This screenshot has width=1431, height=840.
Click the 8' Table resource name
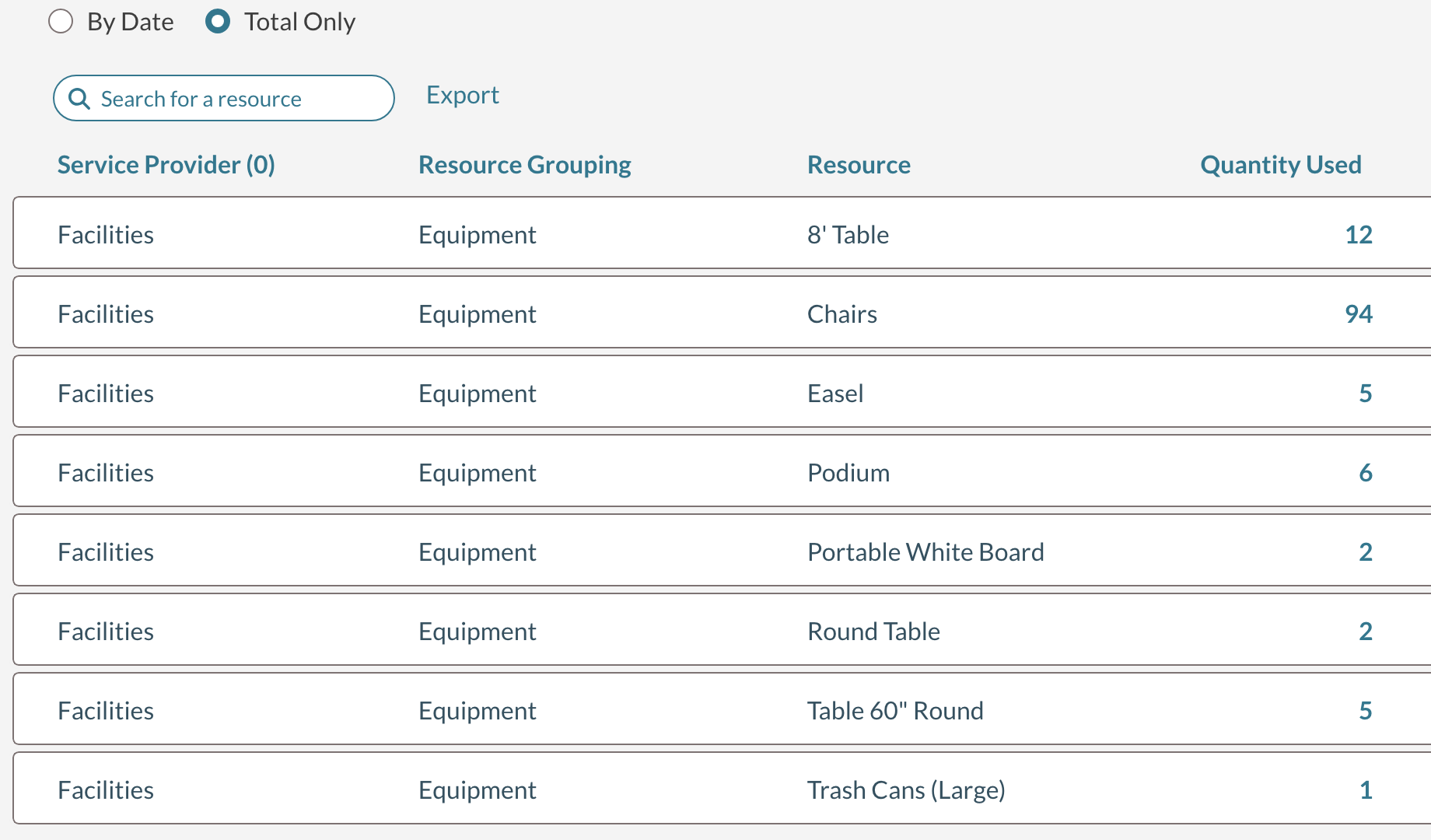(848, 234)
